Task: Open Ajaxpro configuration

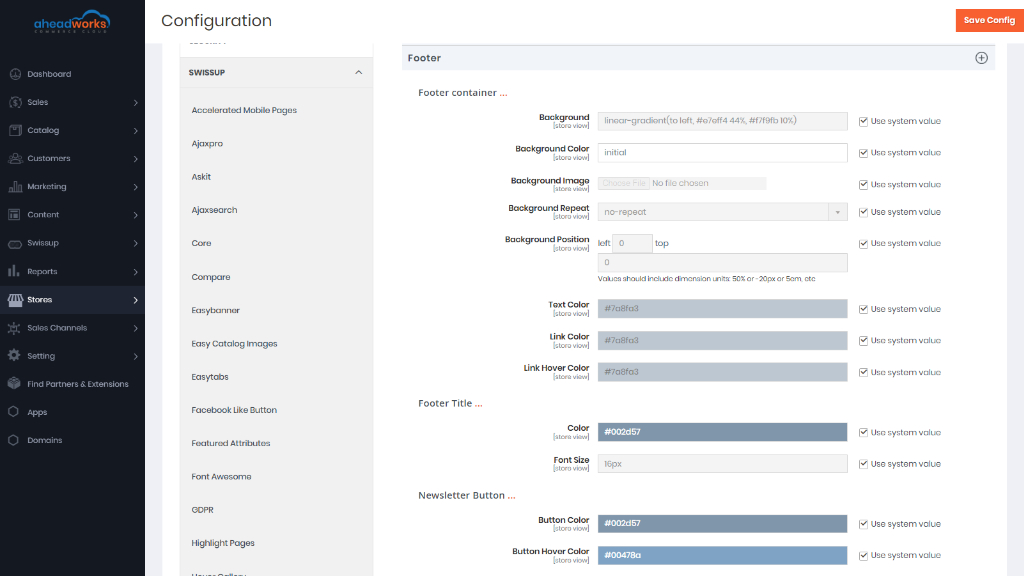Action: click(x=207, y=144)
